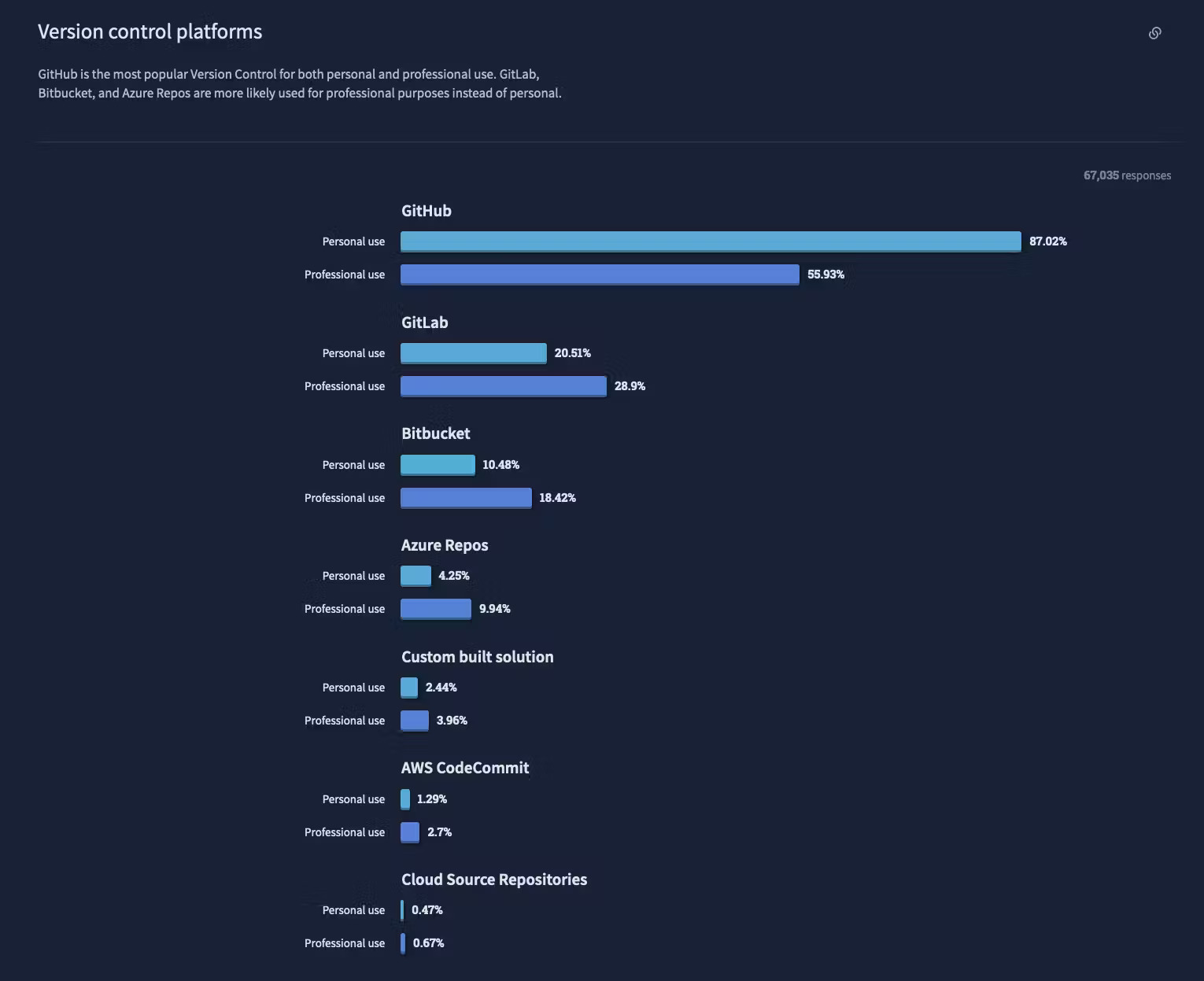Click the AWS CodeCommit section label

coord(465,768)
